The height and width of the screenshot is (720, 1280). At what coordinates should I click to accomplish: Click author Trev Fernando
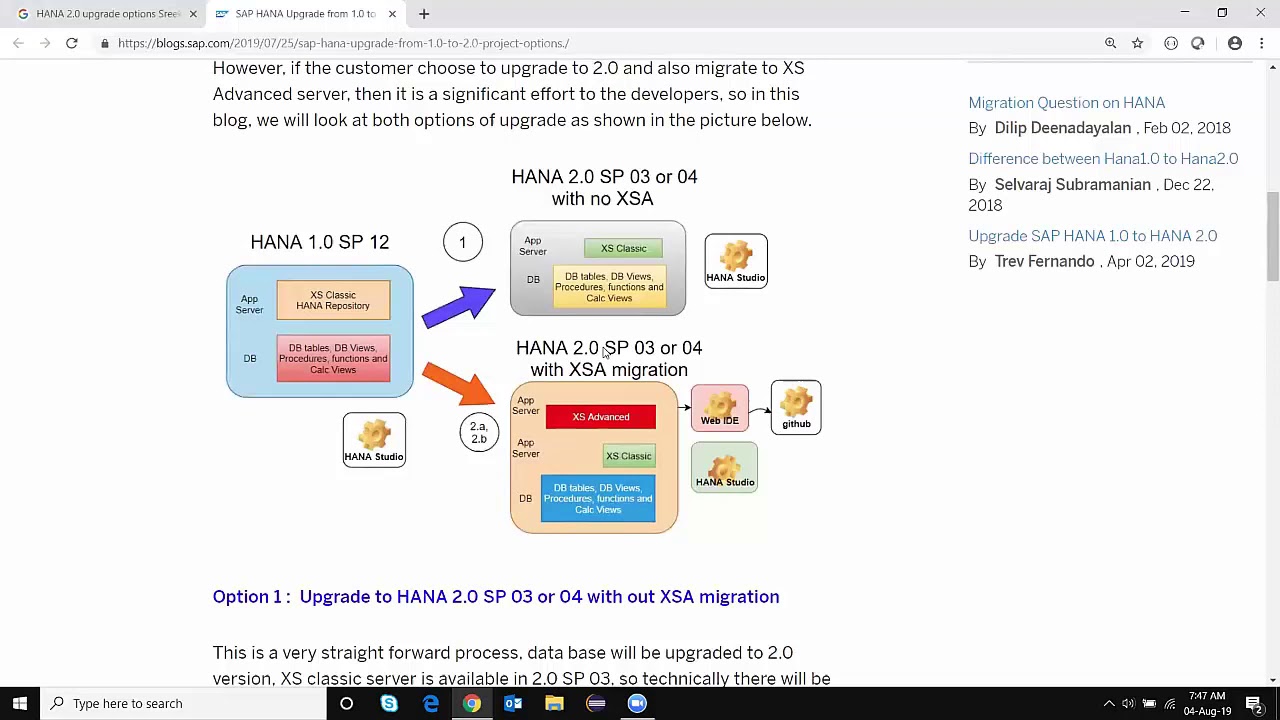click(x=1044, y=261)
